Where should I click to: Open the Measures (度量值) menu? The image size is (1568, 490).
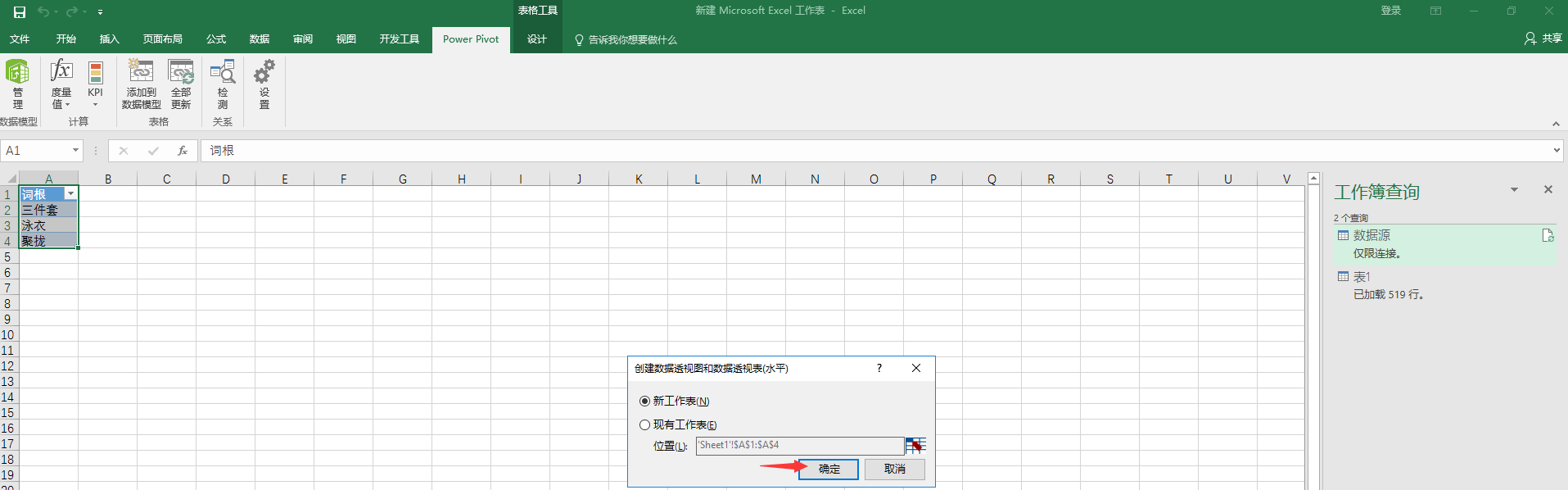pyautogui.click(x=61, y=83)
